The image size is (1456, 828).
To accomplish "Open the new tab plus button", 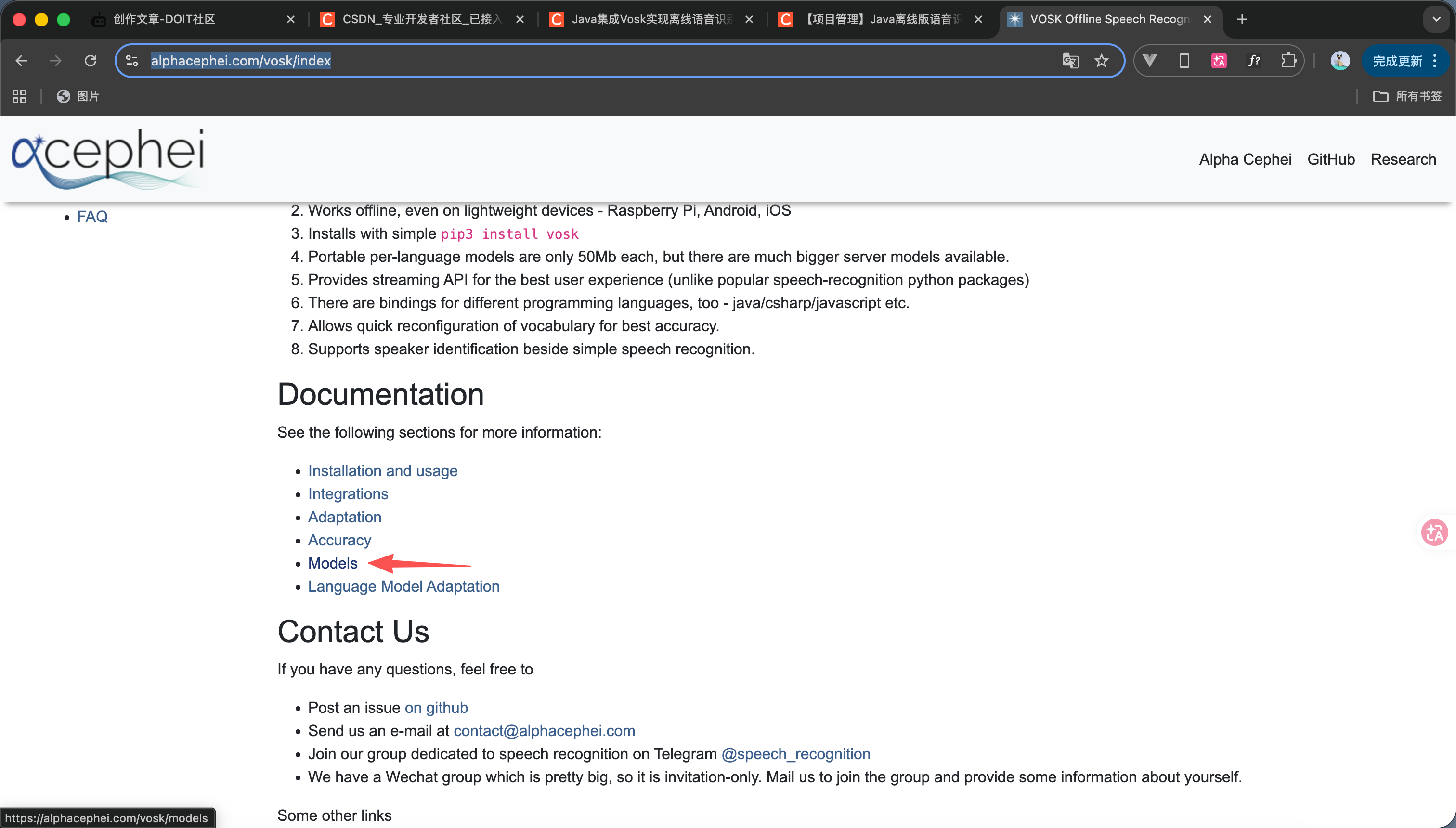I will pyautogui.click(x=1242, y=19).
